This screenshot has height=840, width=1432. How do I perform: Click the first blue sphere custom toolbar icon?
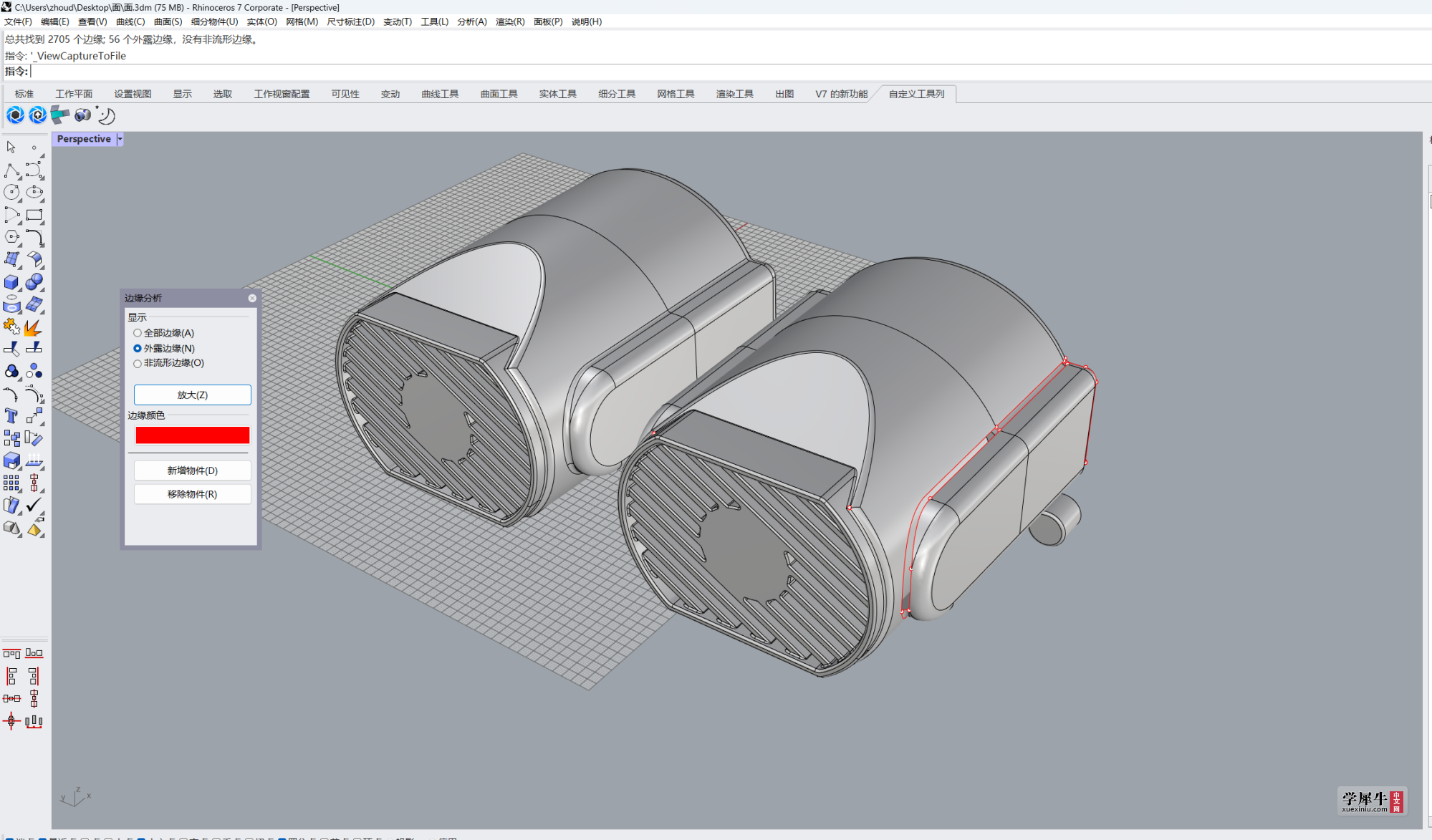tap(15, 115)
